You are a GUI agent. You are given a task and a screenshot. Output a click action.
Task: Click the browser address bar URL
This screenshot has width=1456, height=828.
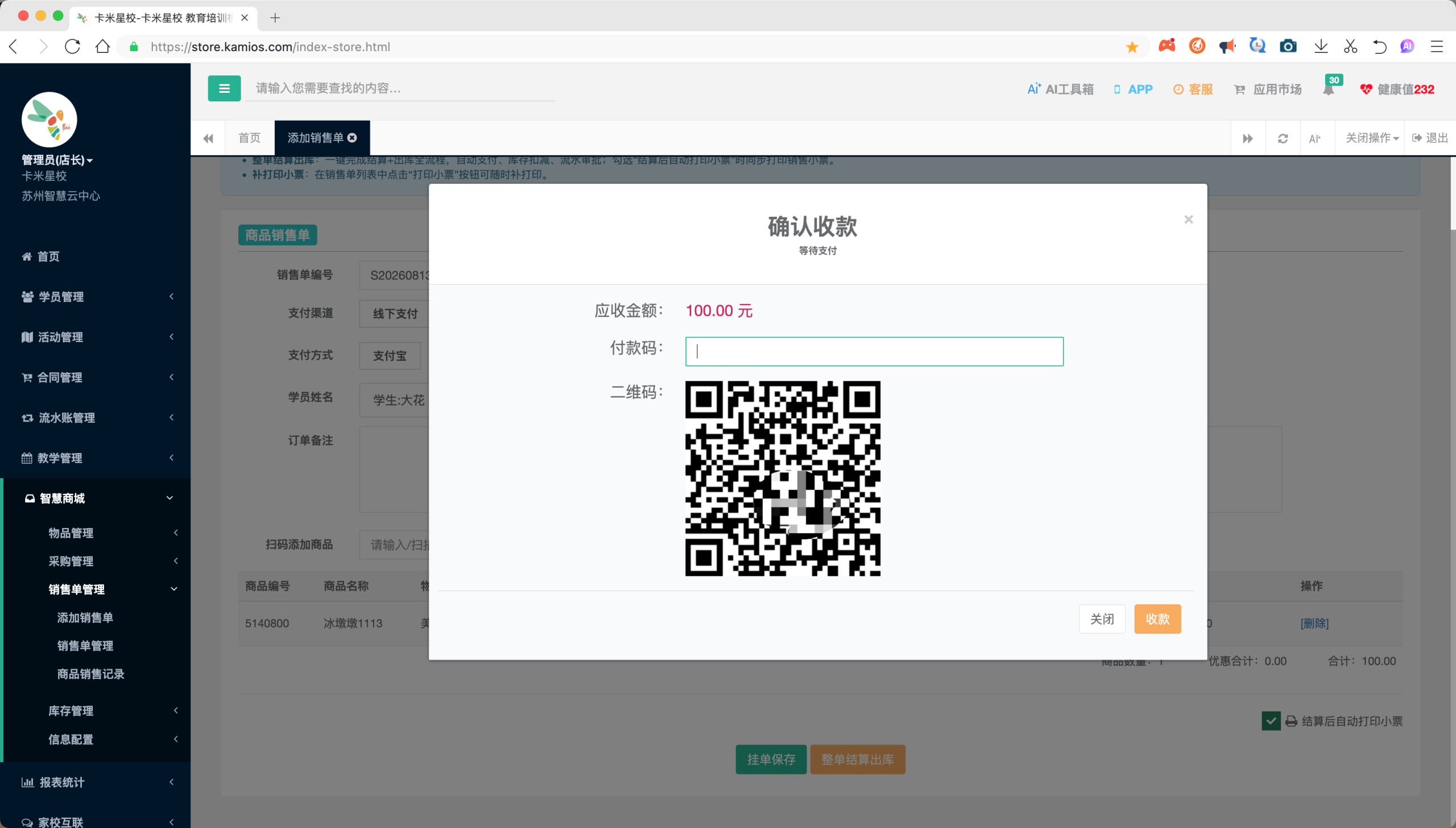[270, 47]
